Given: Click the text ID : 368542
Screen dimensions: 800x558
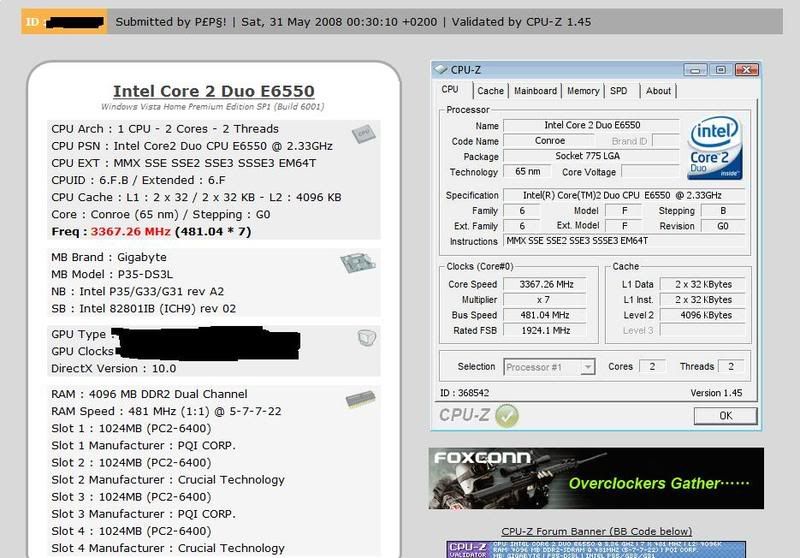Looking at the screenshot, I should (464, 393).
